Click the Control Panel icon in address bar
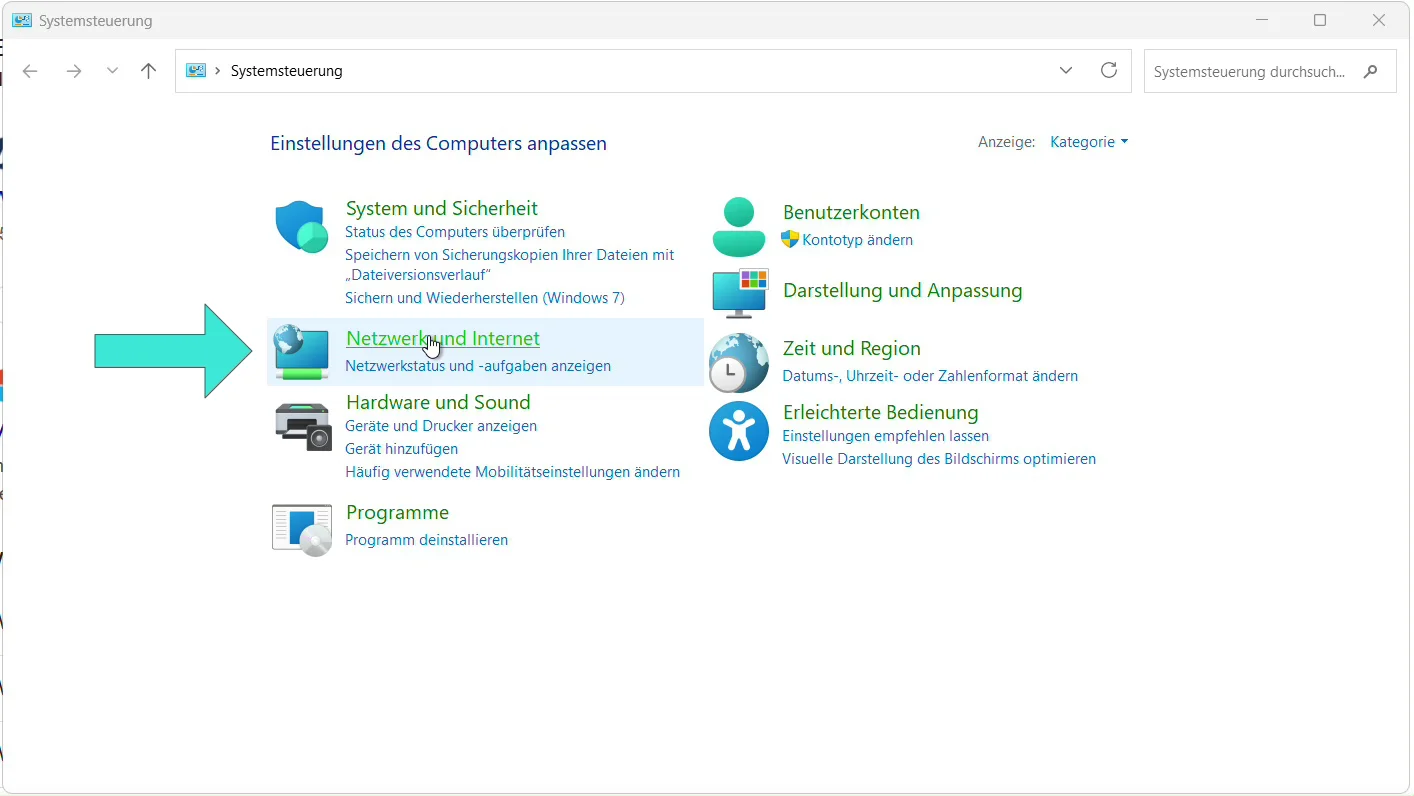1414x796 pixels. pos(196,71)
